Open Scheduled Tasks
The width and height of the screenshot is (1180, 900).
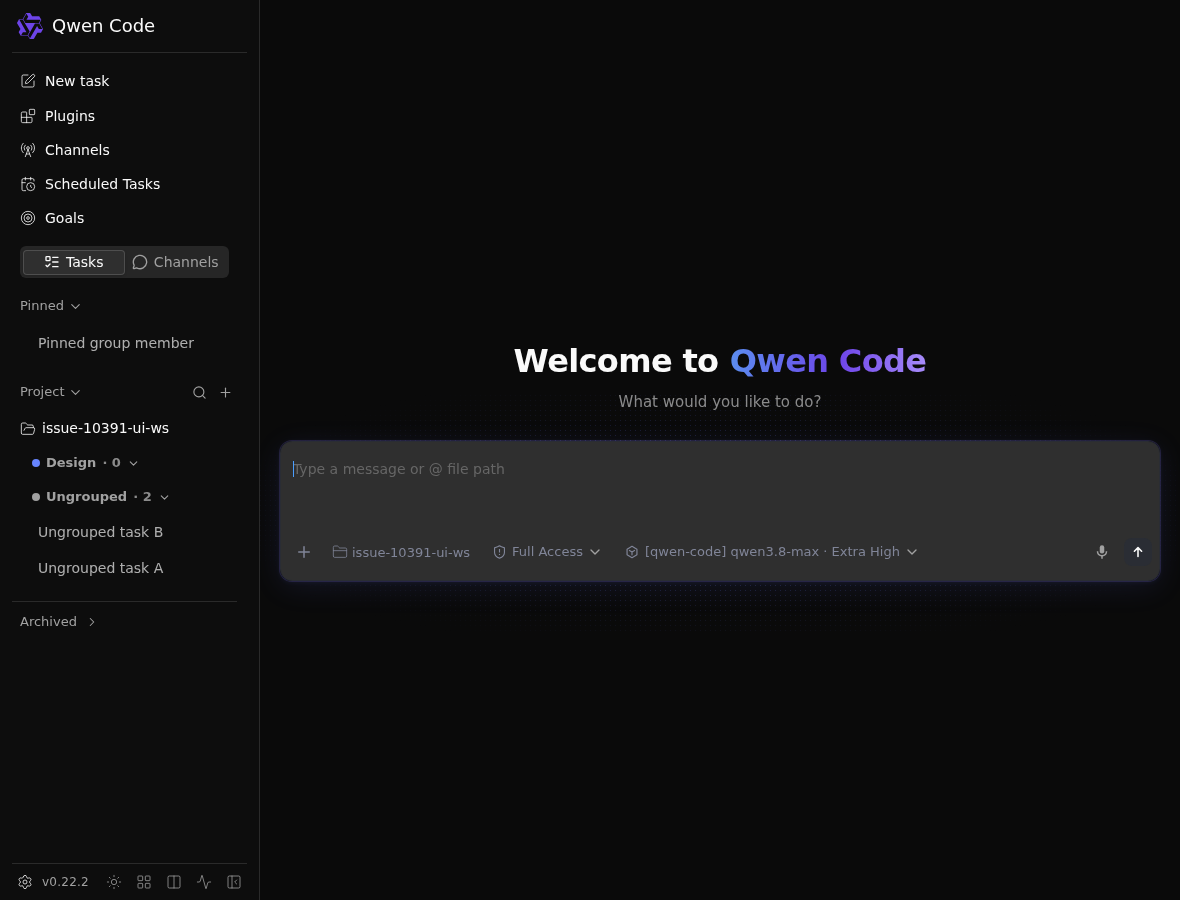pos(90,184)
